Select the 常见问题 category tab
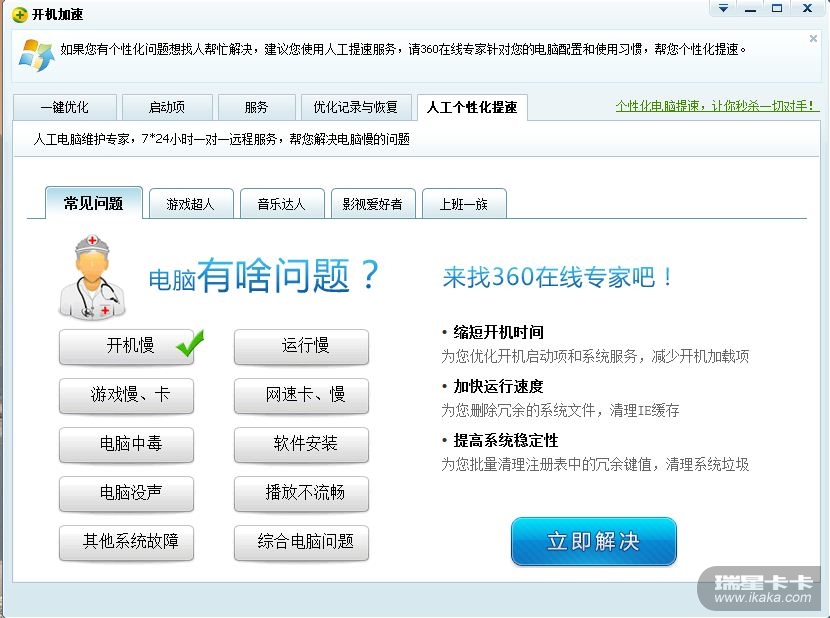 [x=94, y=203]
